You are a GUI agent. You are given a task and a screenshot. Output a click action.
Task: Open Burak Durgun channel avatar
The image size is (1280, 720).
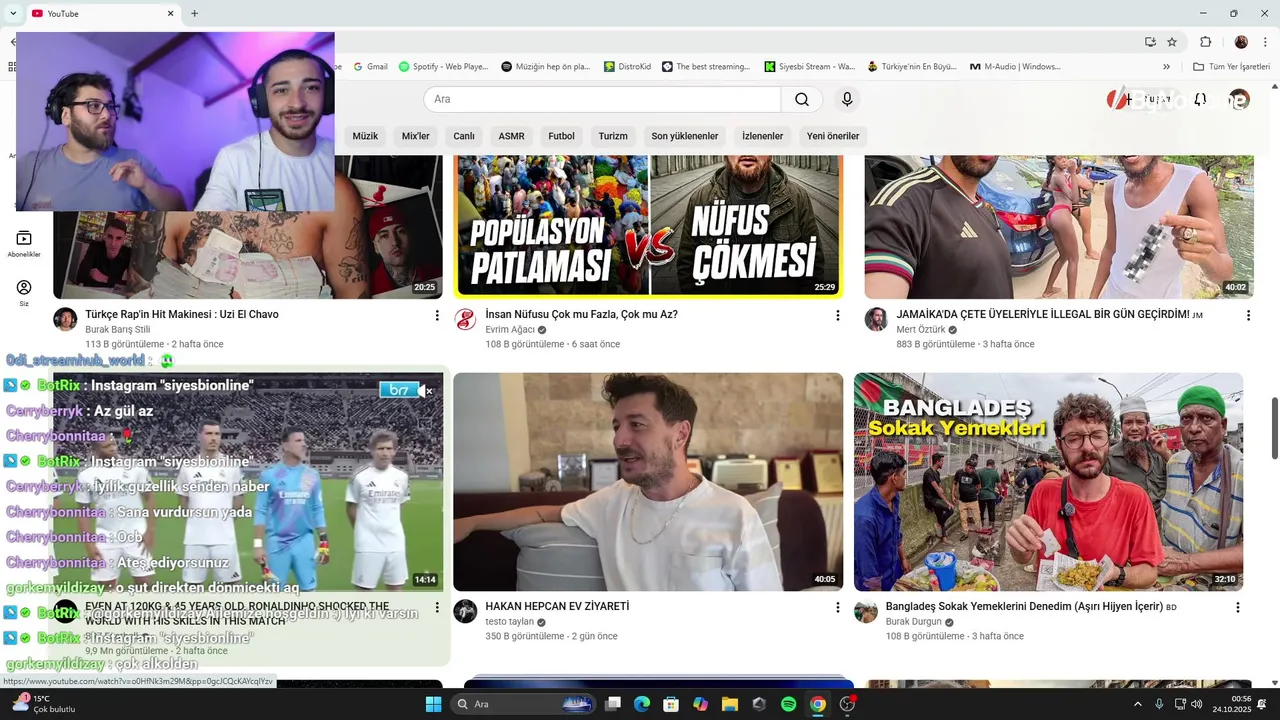(x=866, y=611)
